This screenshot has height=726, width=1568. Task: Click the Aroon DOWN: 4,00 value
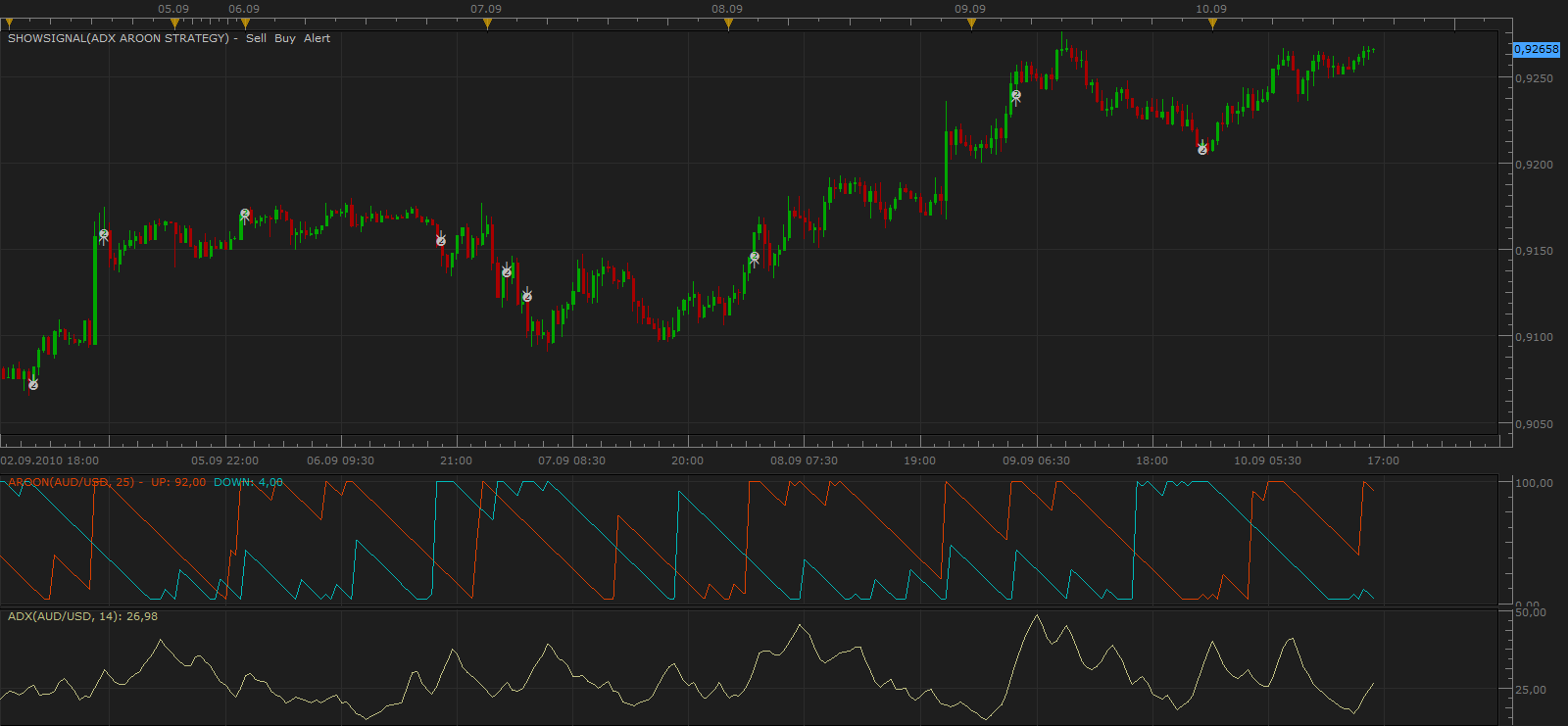pyautogui.click(x=248, y=482)
